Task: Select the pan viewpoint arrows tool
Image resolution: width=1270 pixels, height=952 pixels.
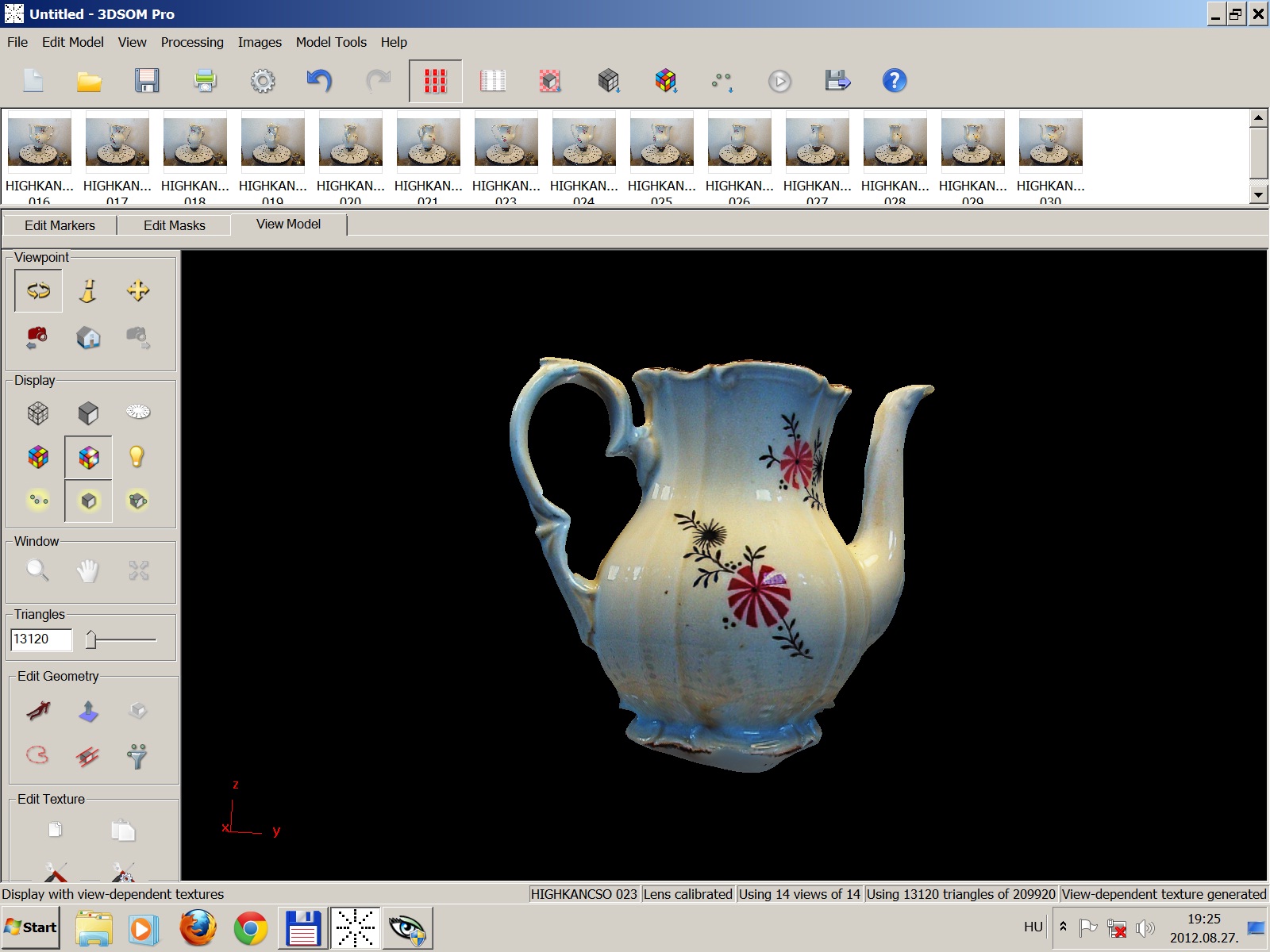Action: (138, 291)
